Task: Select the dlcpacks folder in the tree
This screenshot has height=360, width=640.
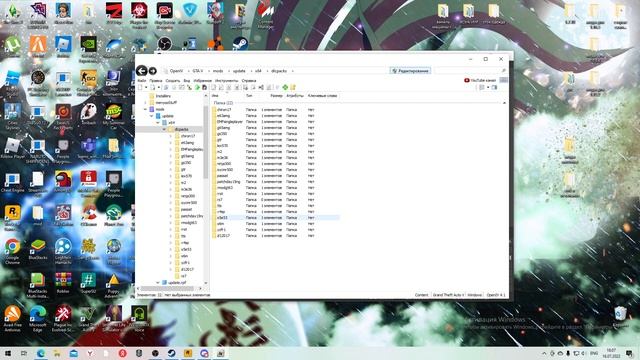Action: point(181,129)
